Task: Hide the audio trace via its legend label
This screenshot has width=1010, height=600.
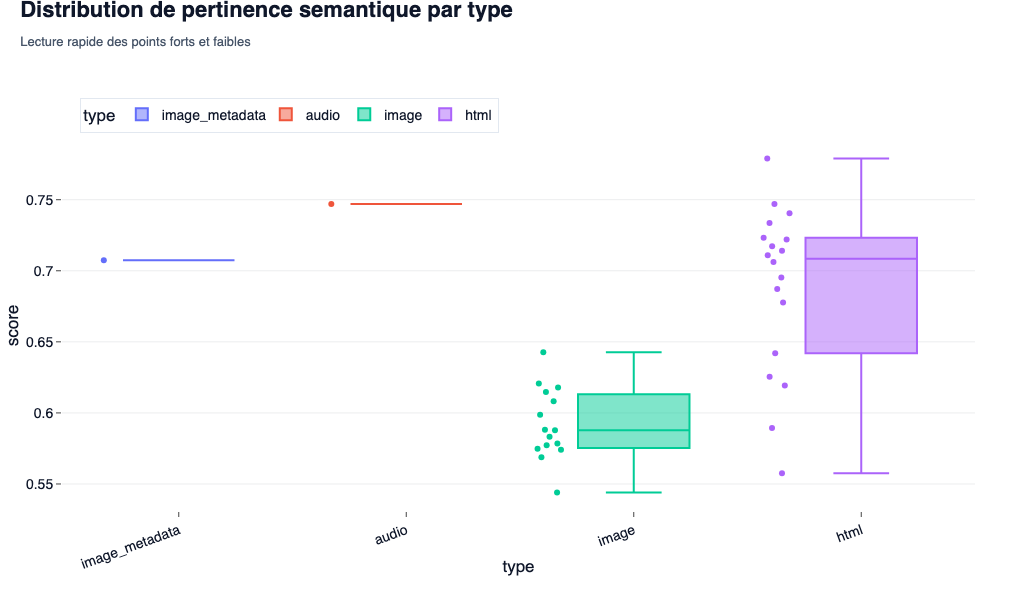Action: click(x=322, y=115)
